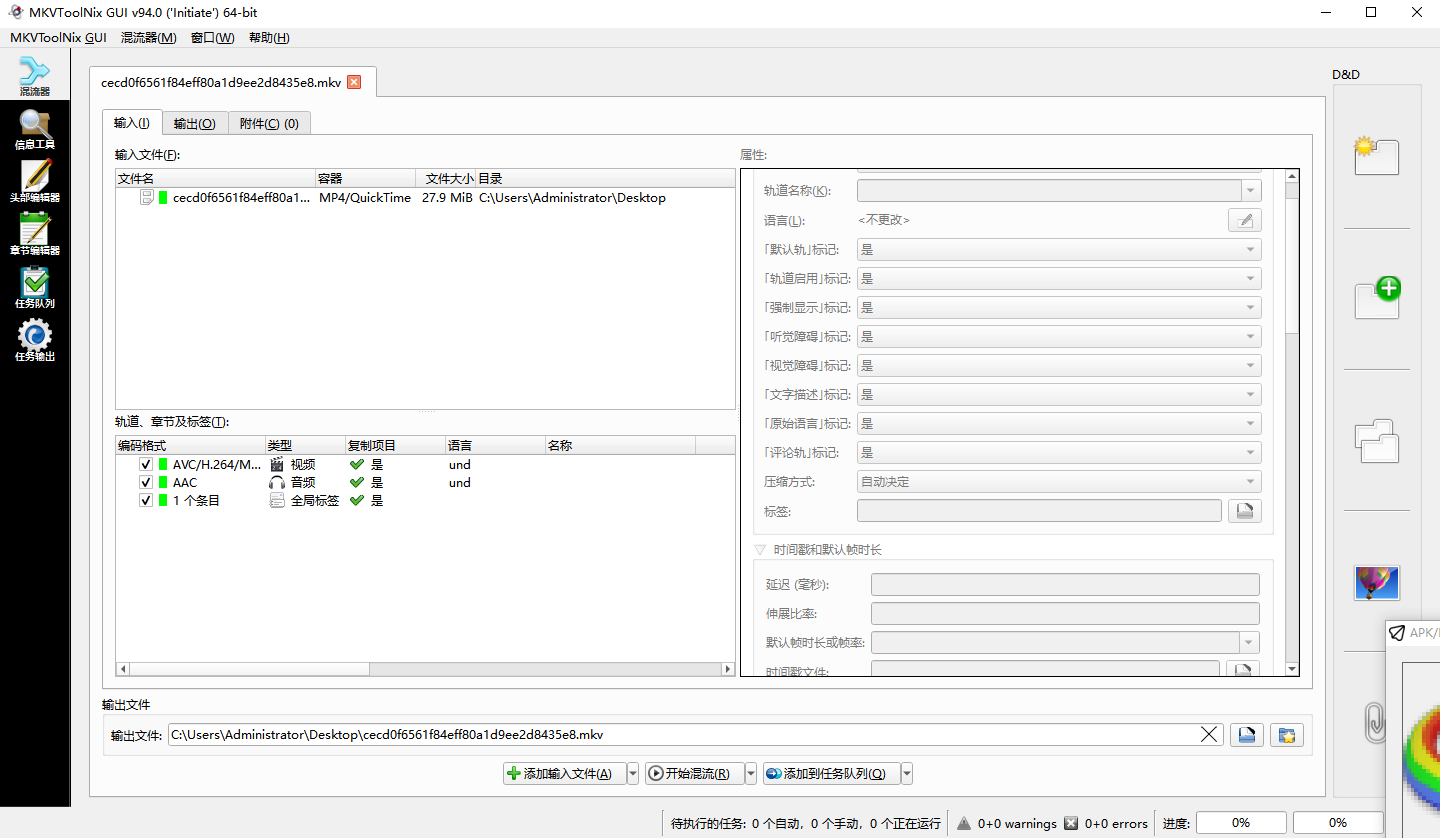Open the 「评论轨」标记 dropdown

1059,453
